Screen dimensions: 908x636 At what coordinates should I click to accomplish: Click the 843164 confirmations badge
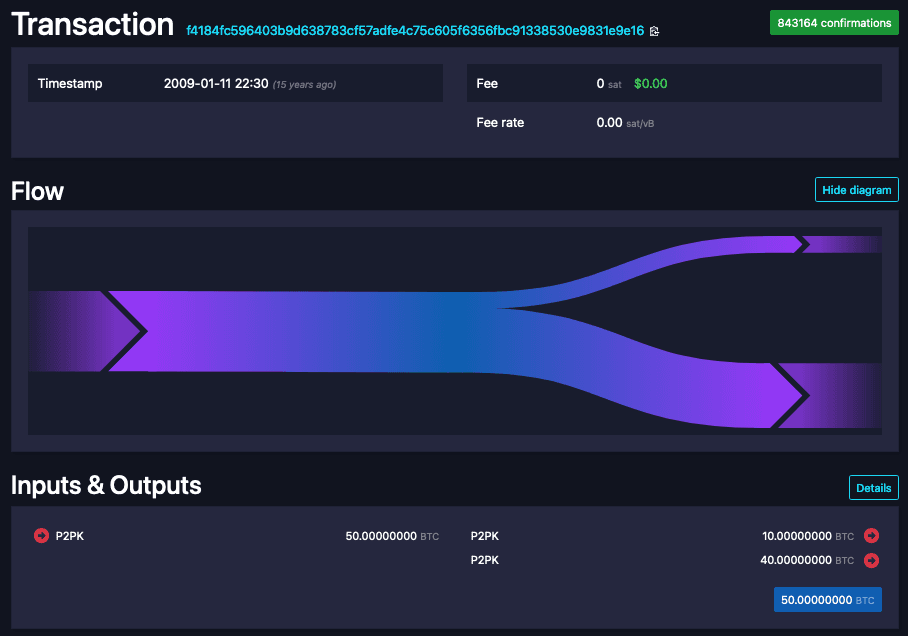(834, 23)
